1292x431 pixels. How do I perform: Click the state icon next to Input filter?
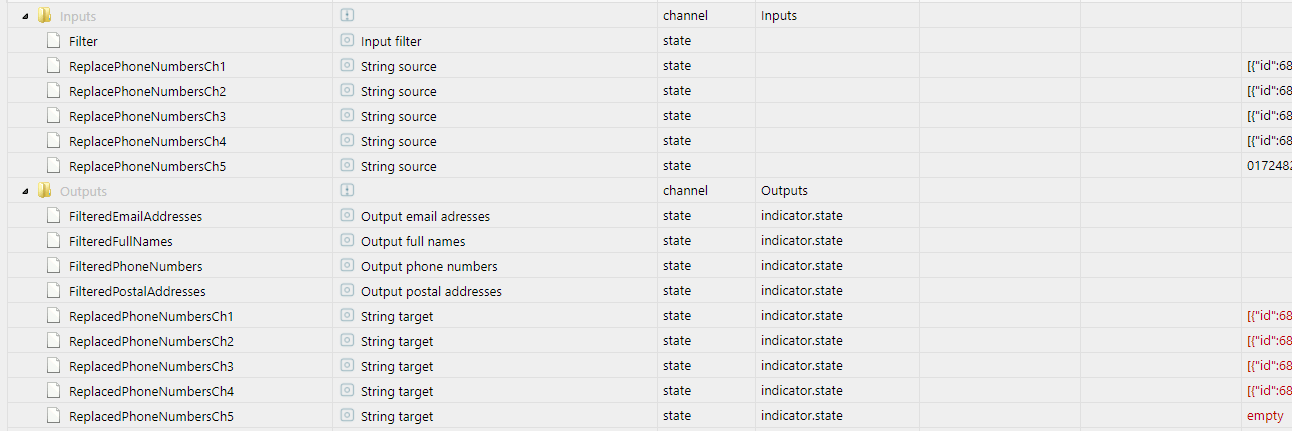(347, 41)
